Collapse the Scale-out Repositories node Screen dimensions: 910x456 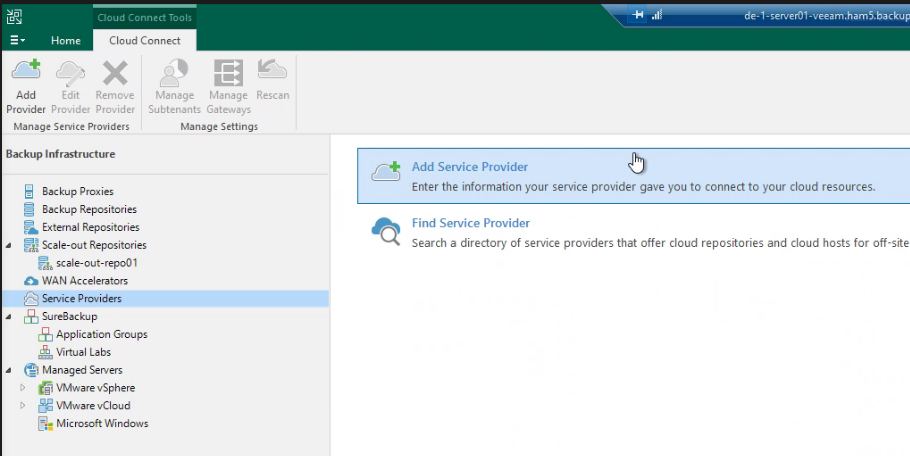pyautogui.click(x=9, y=245)
